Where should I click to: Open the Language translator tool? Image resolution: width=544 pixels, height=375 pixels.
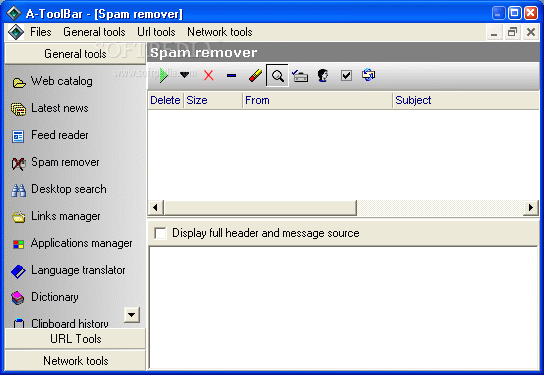coord(78,270)
